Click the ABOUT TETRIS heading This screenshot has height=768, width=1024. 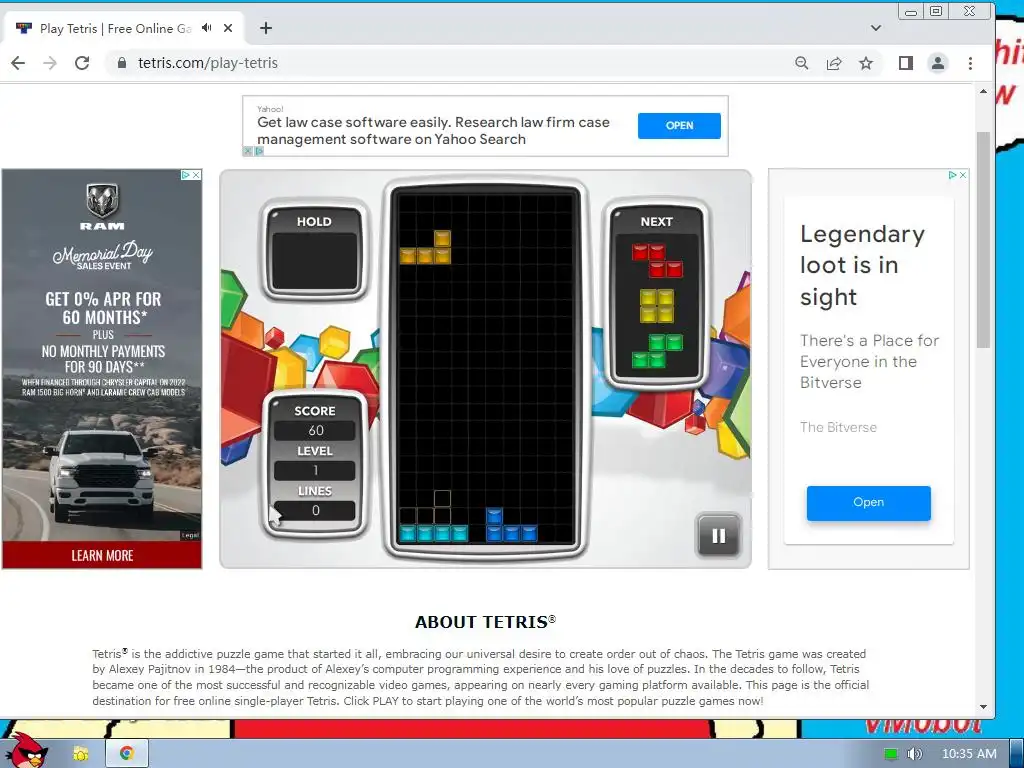[x=485, y=622]
